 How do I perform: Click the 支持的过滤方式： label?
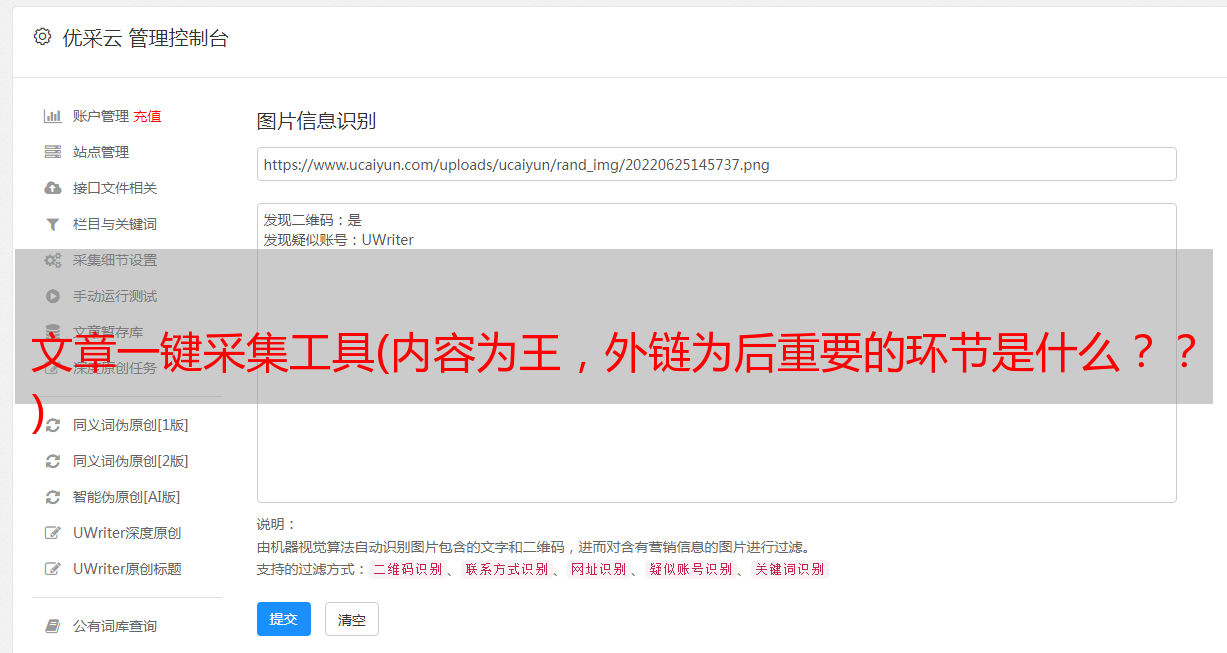pos(312,569)
